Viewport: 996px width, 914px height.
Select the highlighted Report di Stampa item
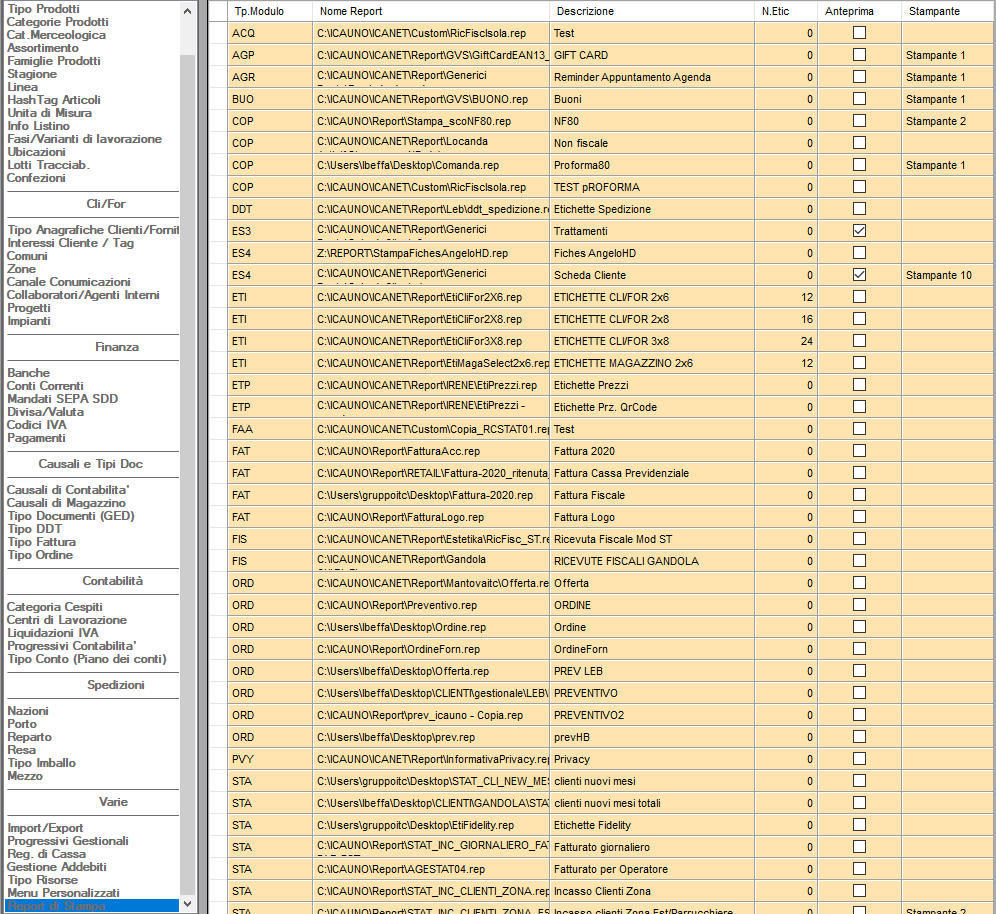pos(56,906)
